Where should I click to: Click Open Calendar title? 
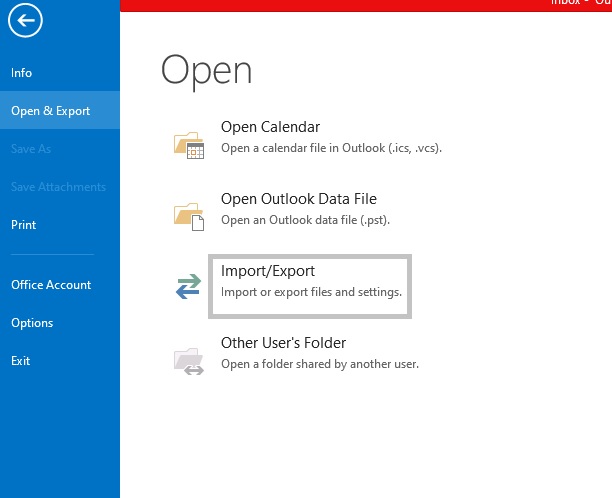[270, 127]
